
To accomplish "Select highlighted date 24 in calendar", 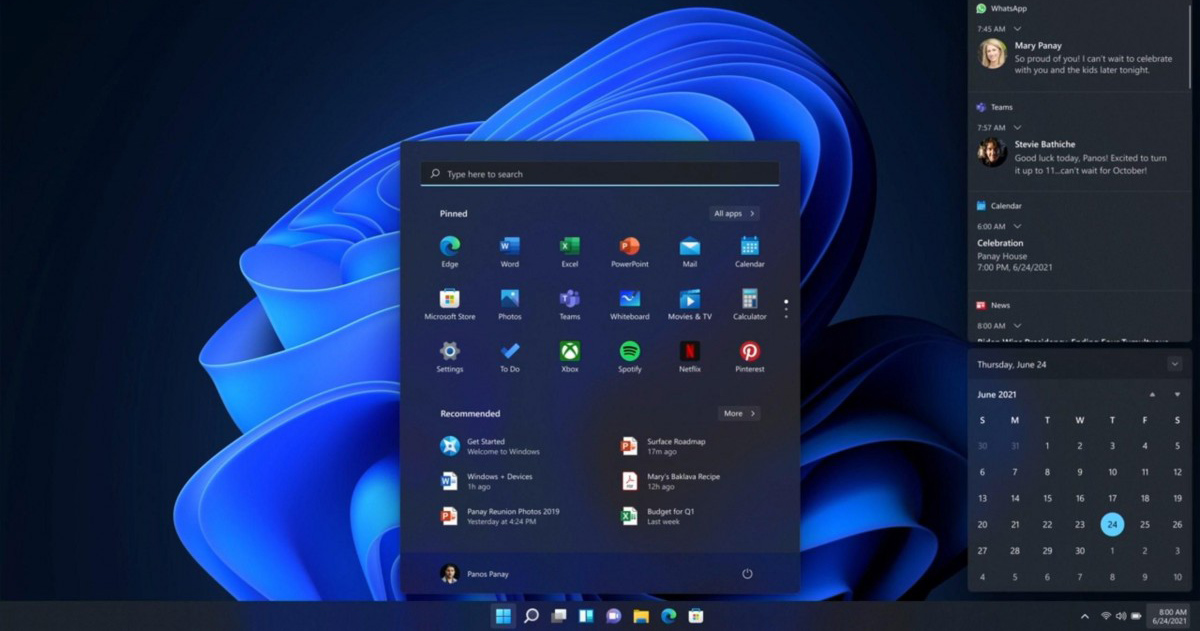I will [x=1112, y=524].
